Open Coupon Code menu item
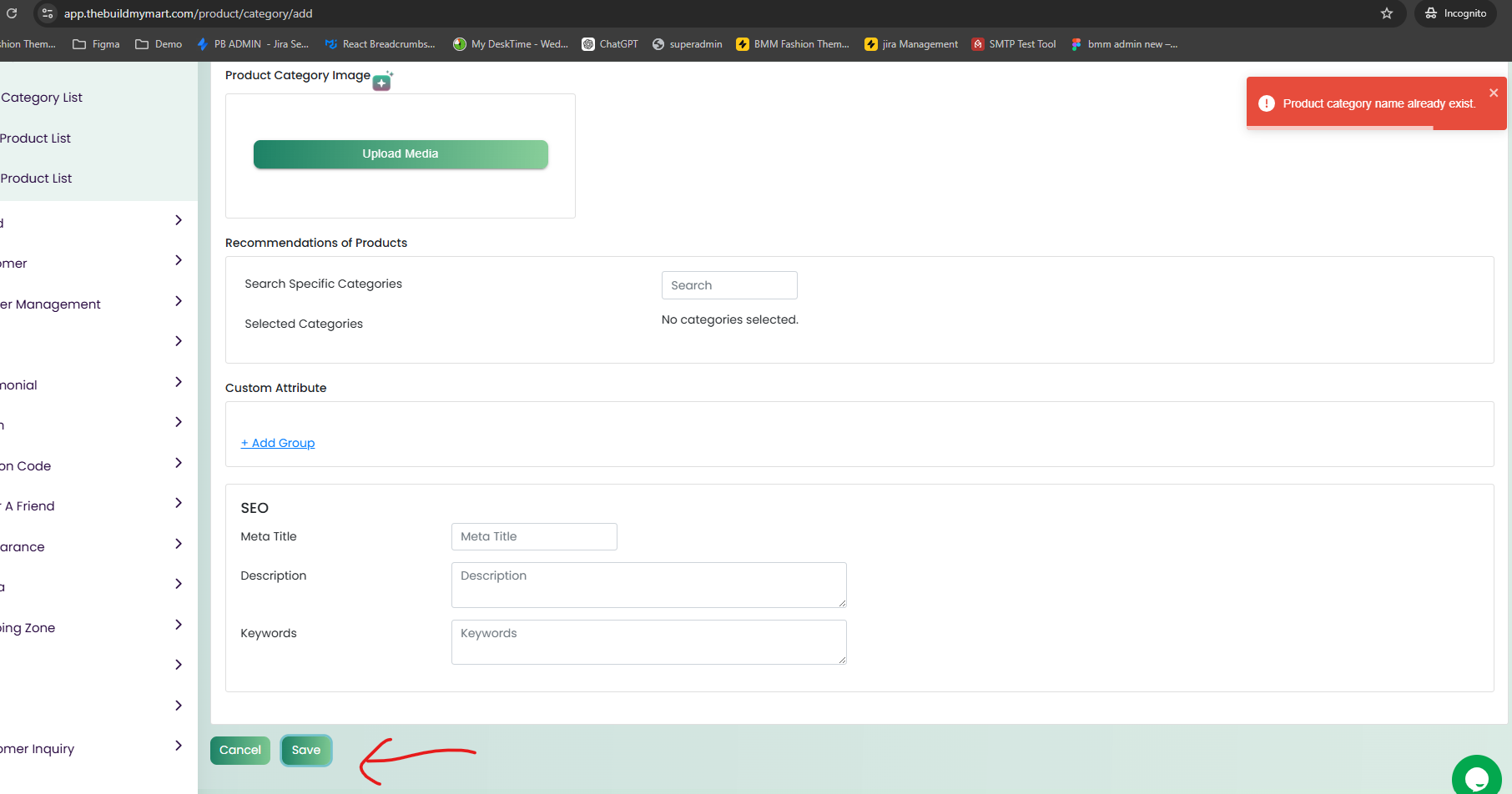1512x794 pixels. (x=26, y=466)
